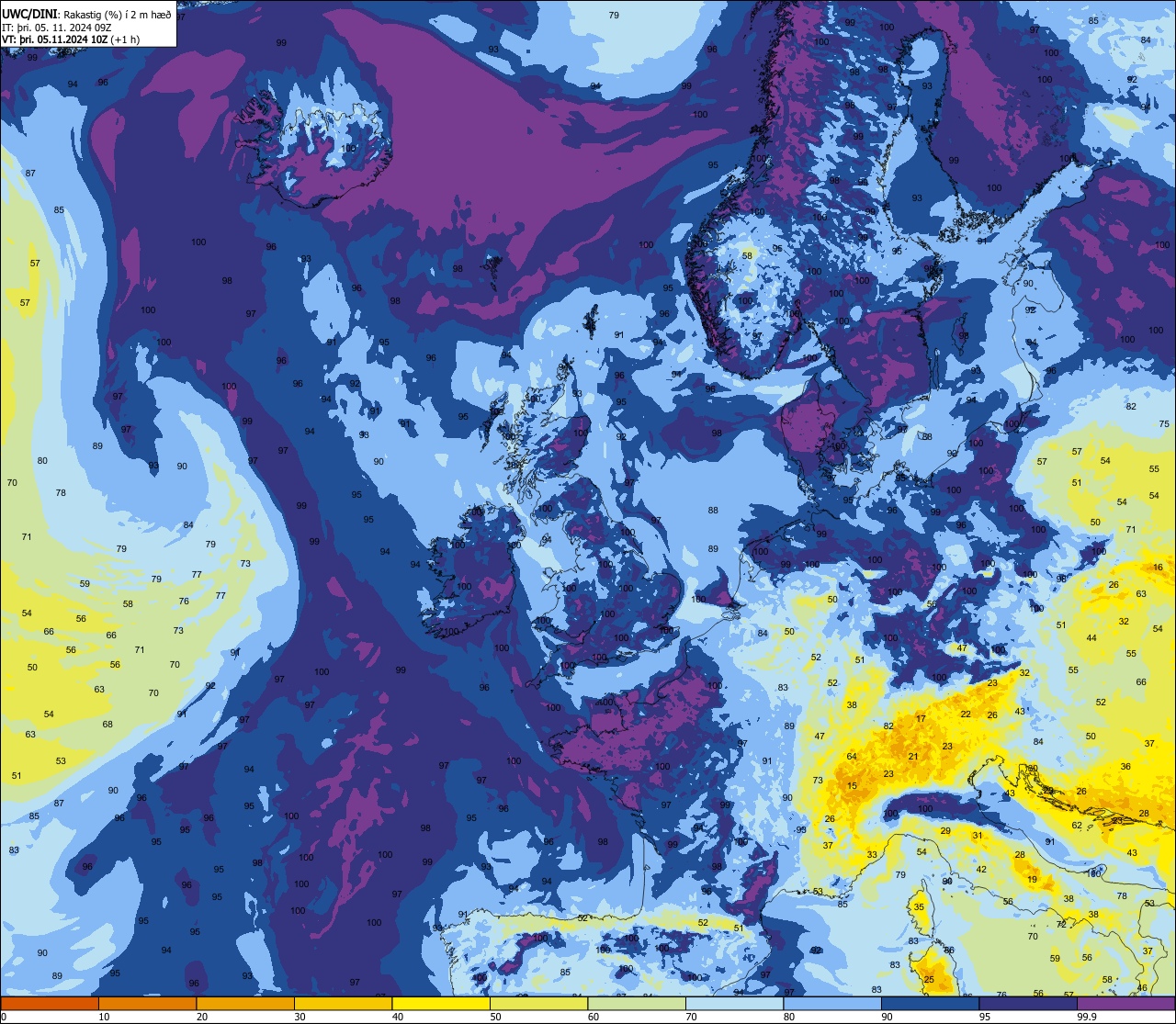Click the orange 10–20 legend segment
Image resolution: width=1176 pixels, height=1024 pixels.
tap(147, 1004)
